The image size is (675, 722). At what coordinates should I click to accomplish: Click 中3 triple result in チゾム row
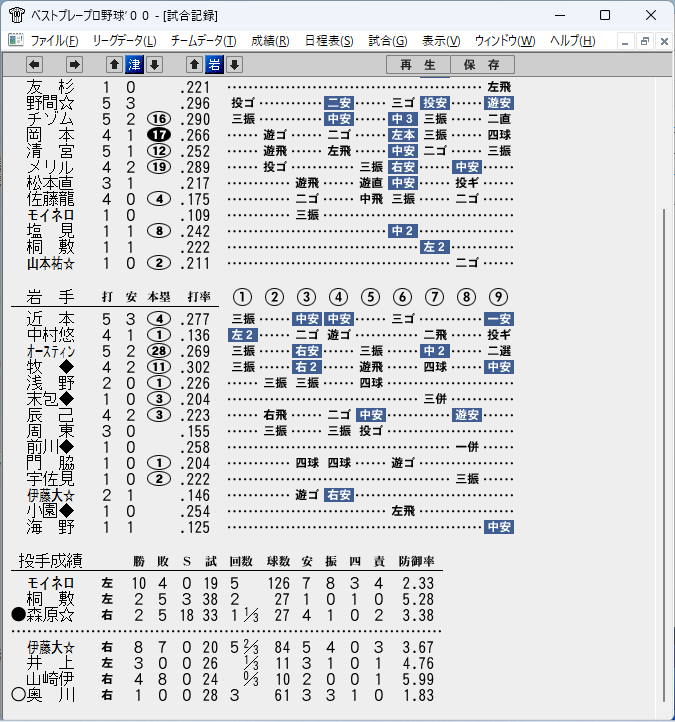(403, 119)
